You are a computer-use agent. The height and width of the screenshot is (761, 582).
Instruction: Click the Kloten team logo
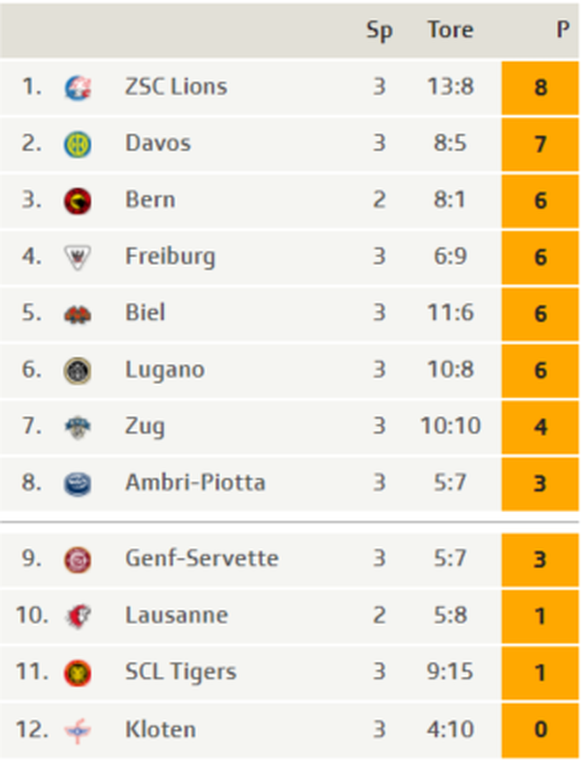point(78,730)
